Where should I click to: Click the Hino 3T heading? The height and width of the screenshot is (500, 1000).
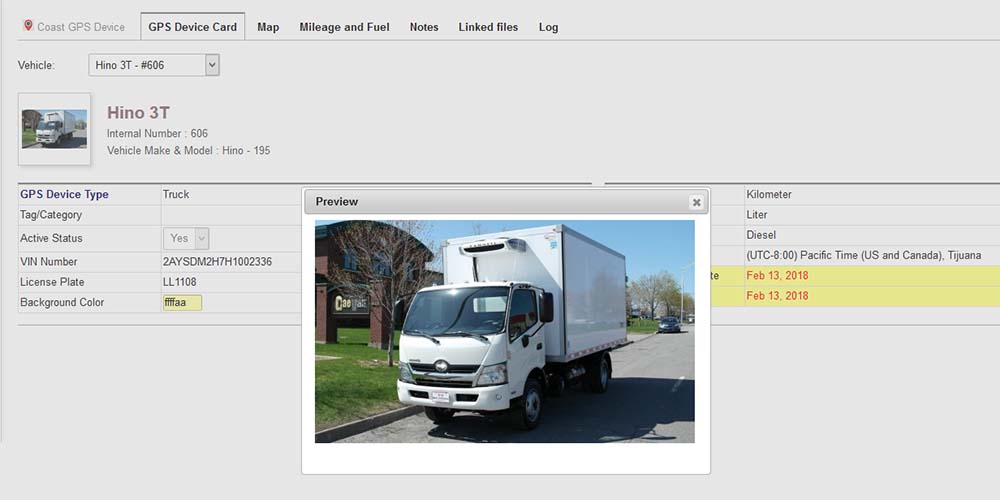[138, 113]
